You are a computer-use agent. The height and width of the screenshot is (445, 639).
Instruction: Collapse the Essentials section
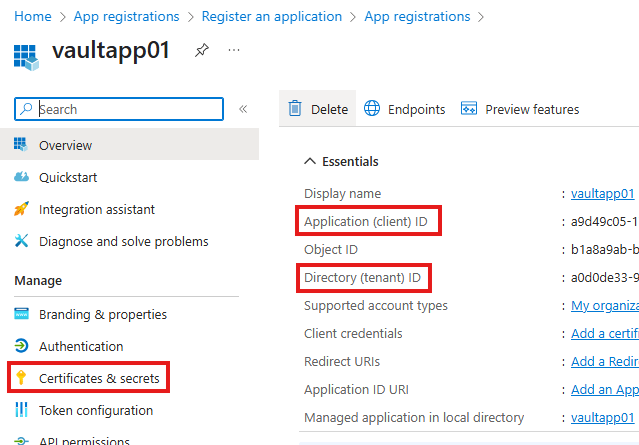[341, 161]
